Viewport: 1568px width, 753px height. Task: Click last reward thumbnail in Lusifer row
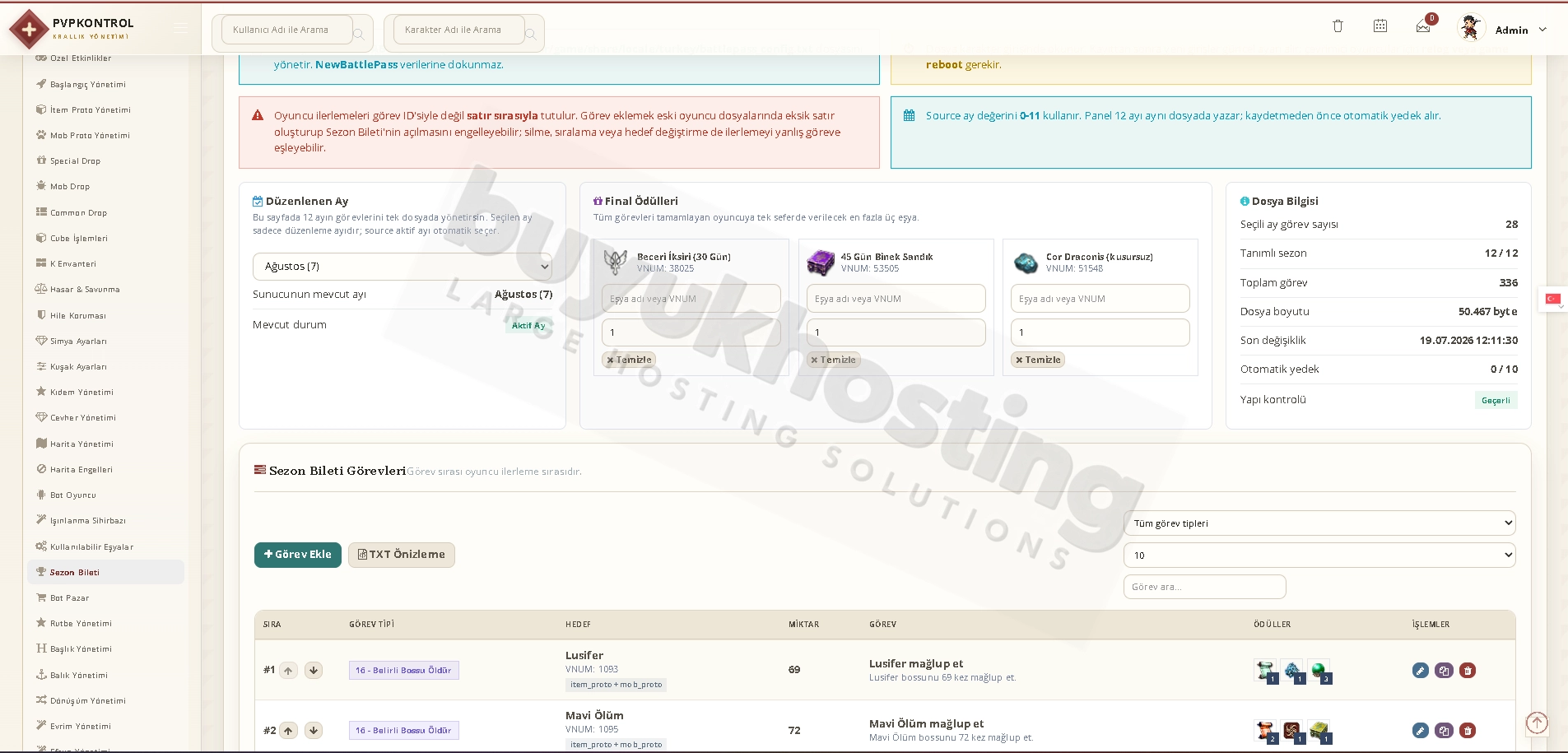click(x=1319, y=671)
